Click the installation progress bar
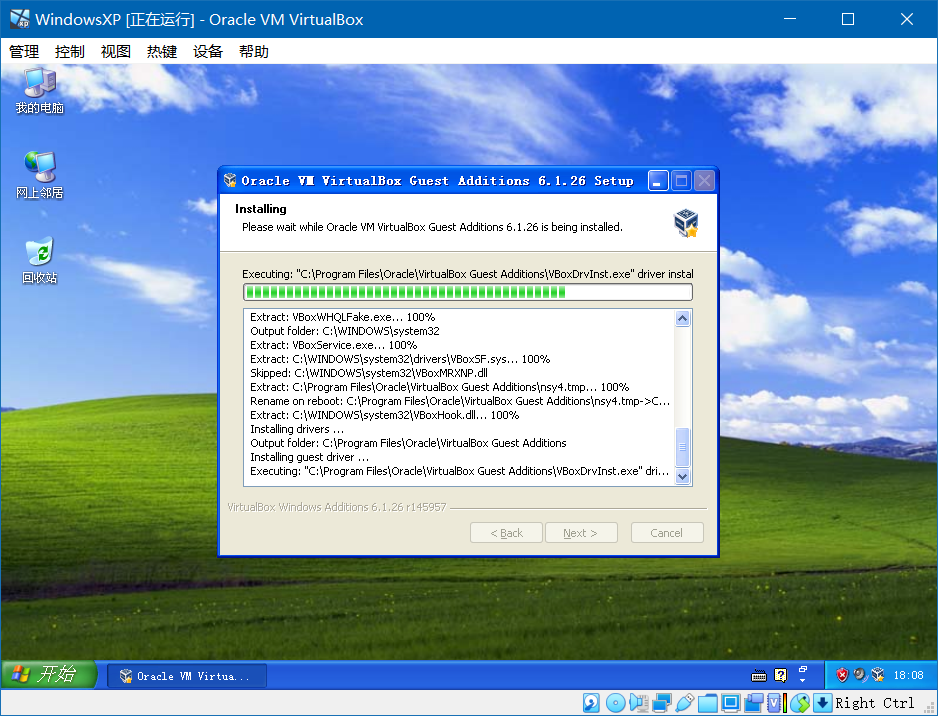The width and height of the screenshot is (938, 716). (468, 292)
